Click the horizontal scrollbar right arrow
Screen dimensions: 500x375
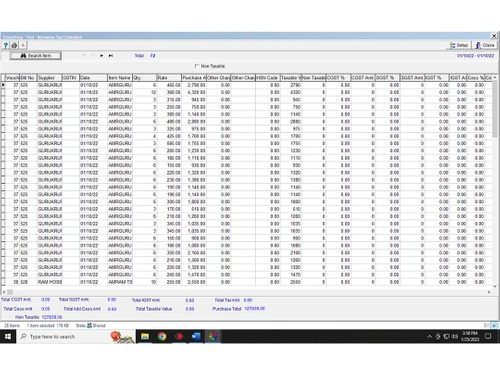pyautogui.click(x=489, y=292)
